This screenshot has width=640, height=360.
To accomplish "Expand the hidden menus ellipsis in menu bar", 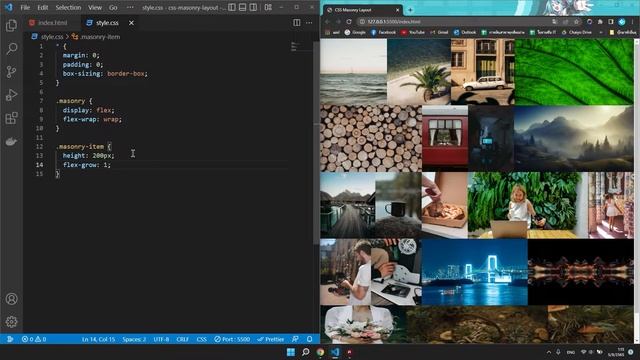I will (130, 7).
